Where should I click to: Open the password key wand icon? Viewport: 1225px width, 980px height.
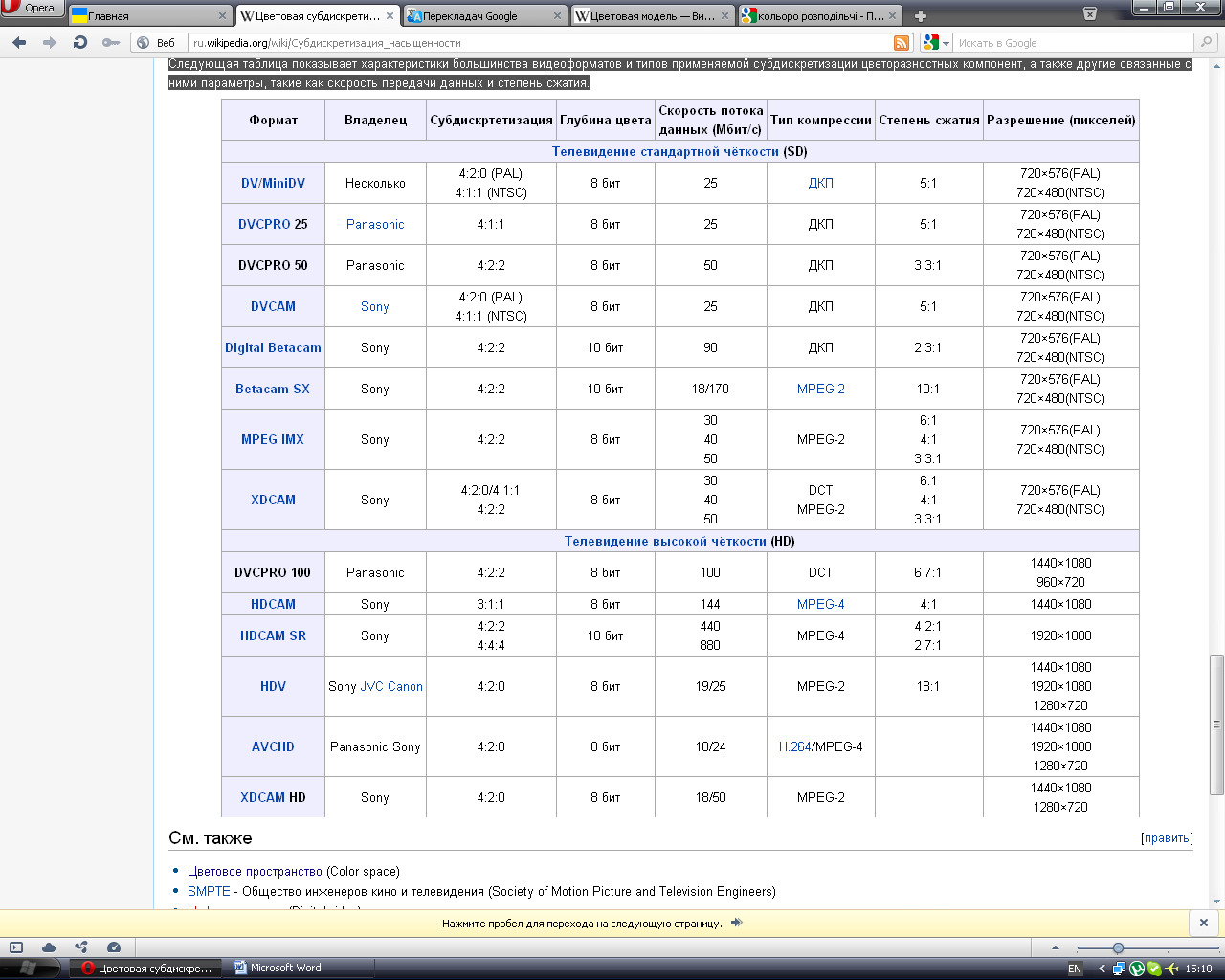[x=111, y=43]
